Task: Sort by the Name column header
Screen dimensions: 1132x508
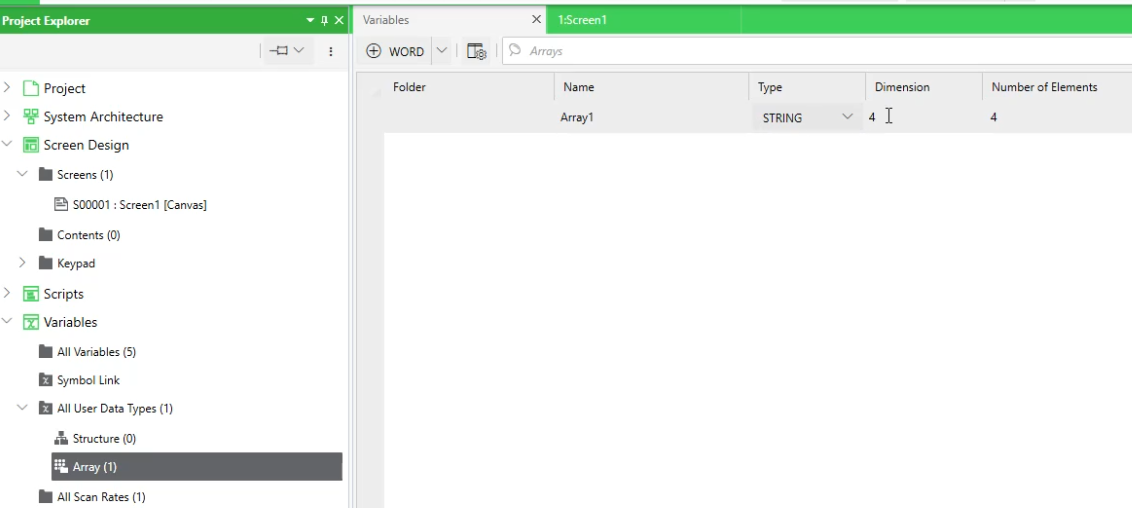Action: point(652,87)
